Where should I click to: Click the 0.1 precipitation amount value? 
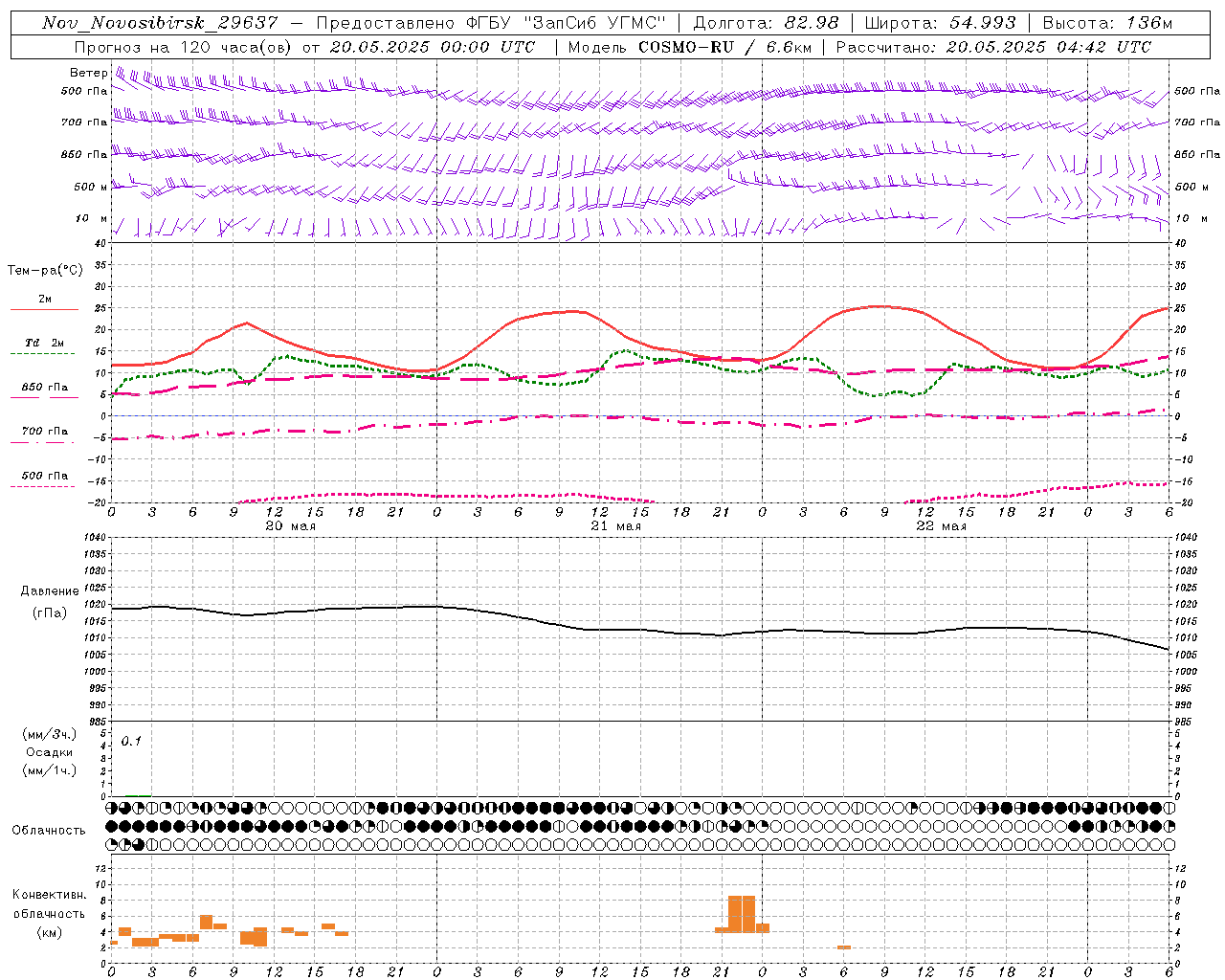(131, 741)
